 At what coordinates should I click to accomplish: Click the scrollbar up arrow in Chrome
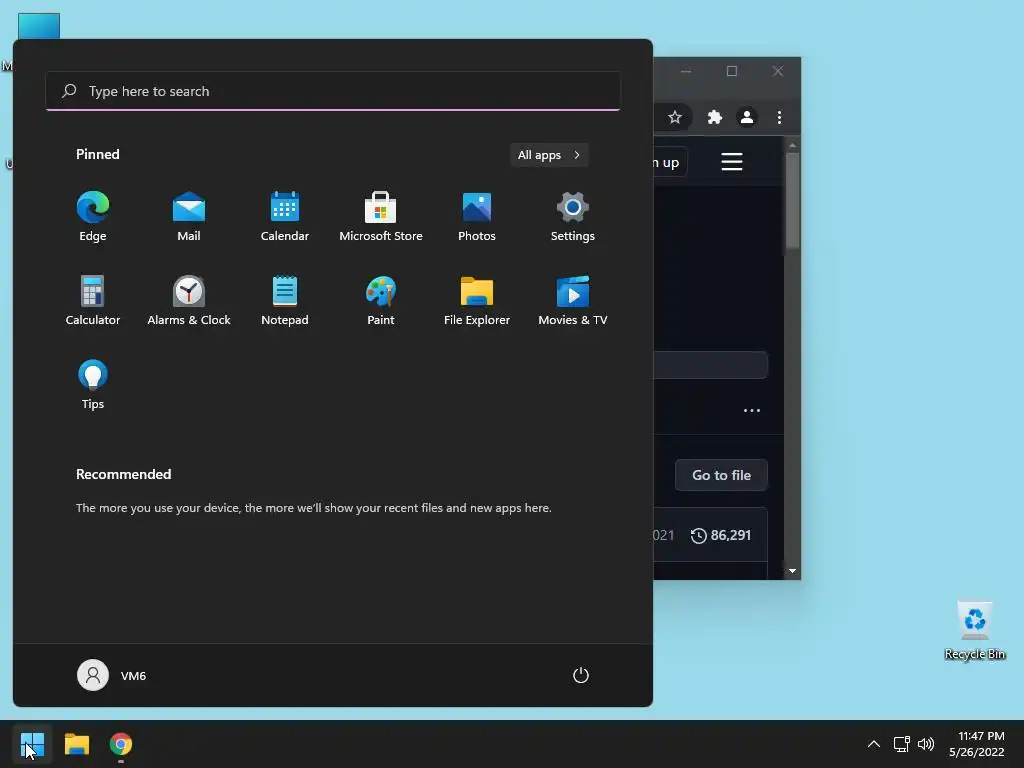792,145
